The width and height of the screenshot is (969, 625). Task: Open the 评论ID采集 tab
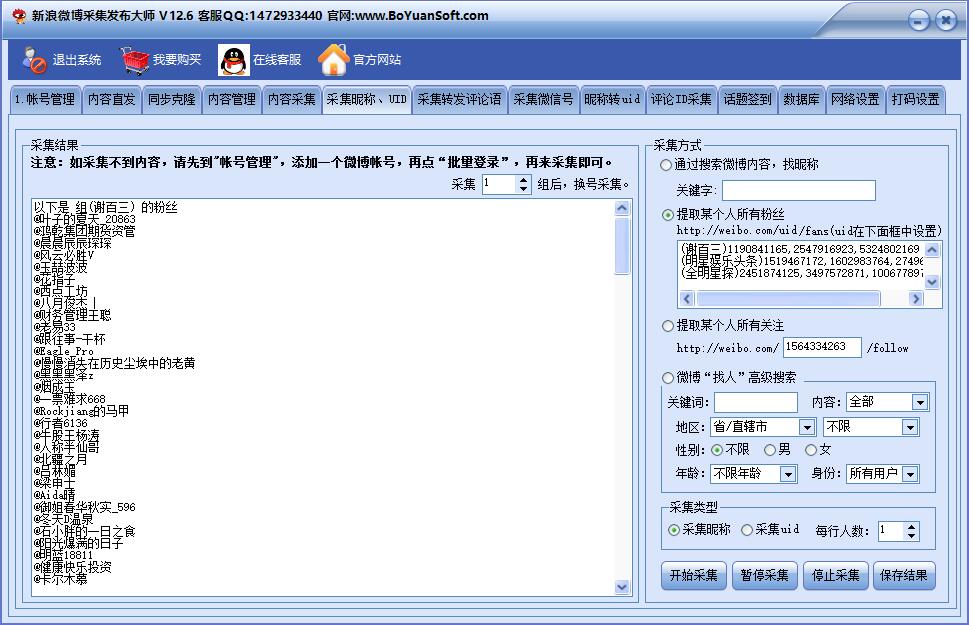point(681,100)
